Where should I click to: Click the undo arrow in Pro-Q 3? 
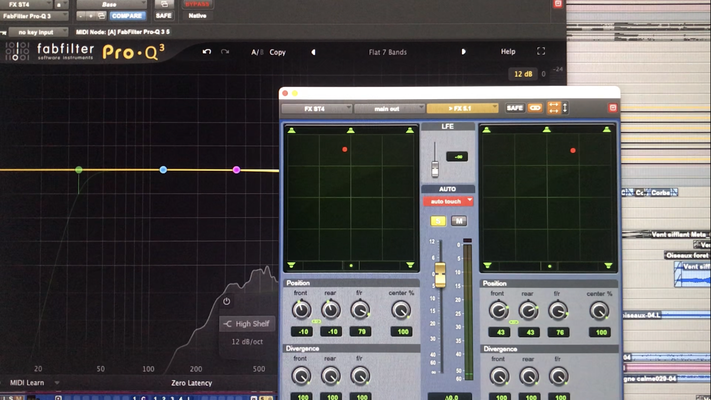pos(207,52)
